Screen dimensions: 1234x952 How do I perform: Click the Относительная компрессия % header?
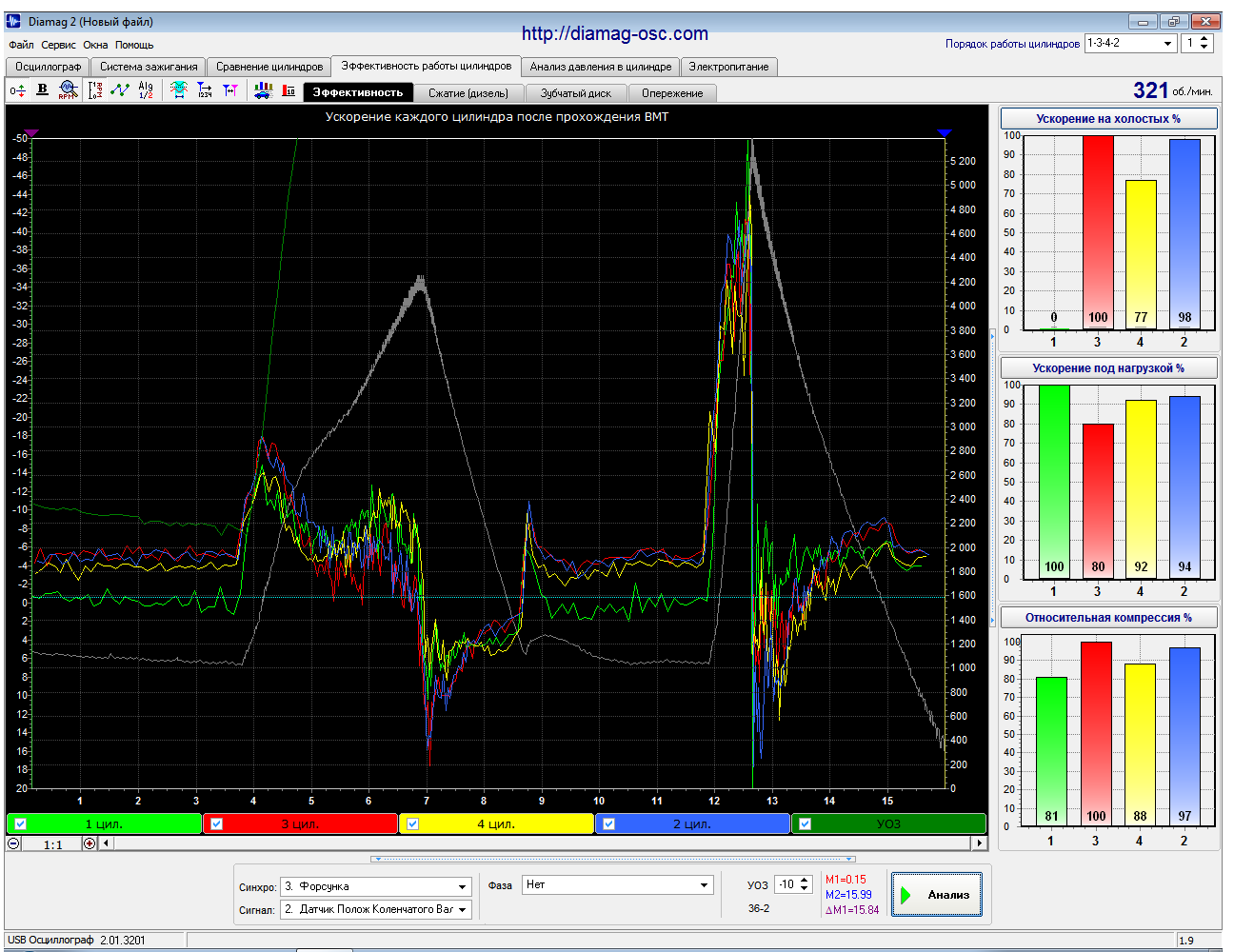(1108, 618)
